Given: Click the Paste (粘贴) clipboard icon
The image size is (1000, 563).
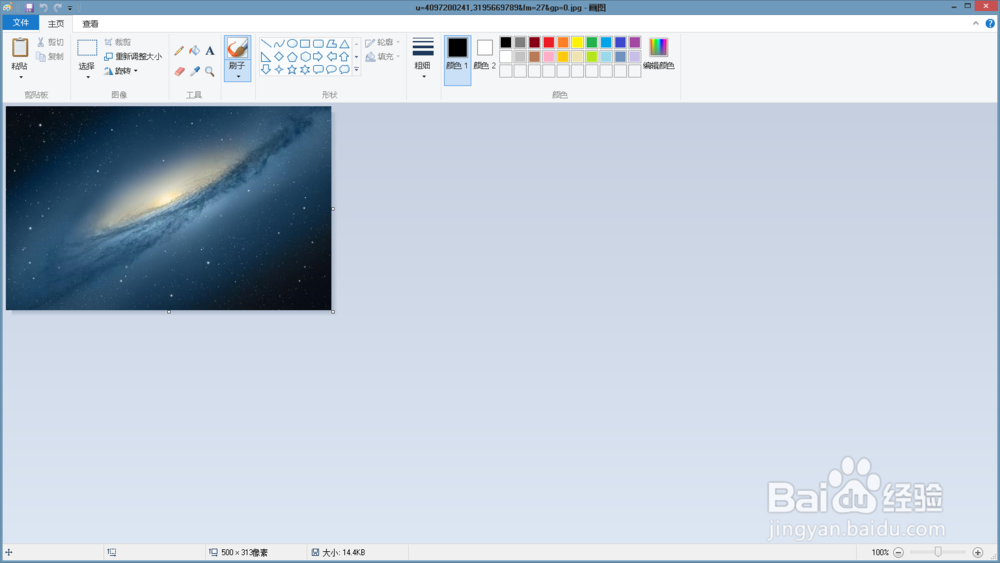Looking at the screenshot, I should (x=20, y=48).
